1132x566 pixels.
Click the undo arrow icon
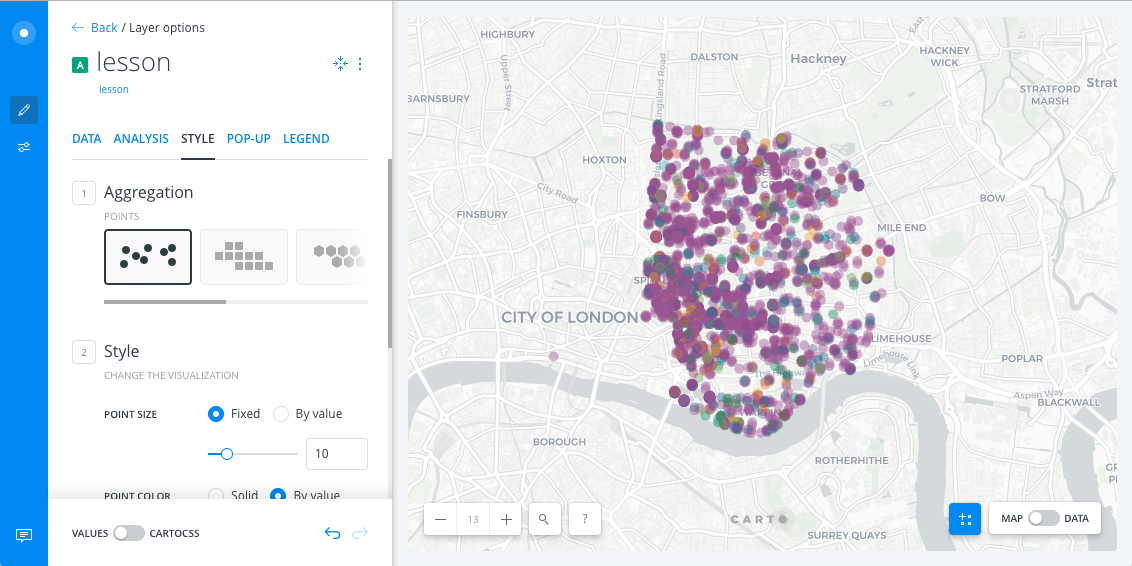332,534
